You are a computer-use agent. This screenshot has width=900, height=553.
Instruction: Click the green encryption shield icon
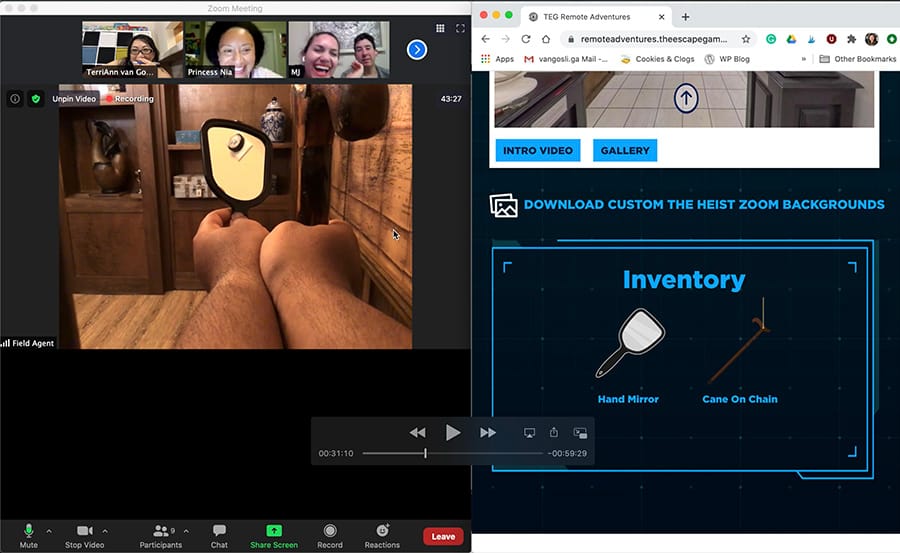point(36,99)
